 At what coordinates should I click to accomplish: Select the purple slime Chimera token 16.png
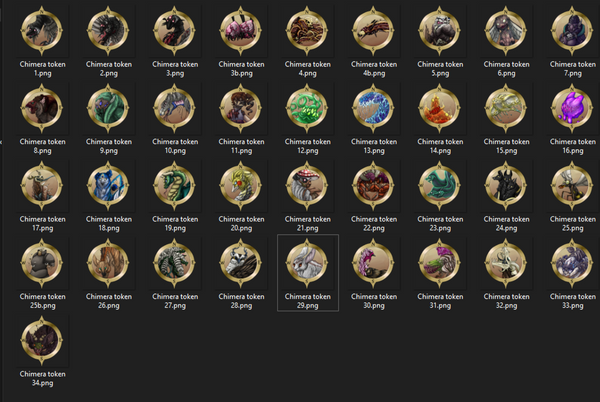(572, 109)
